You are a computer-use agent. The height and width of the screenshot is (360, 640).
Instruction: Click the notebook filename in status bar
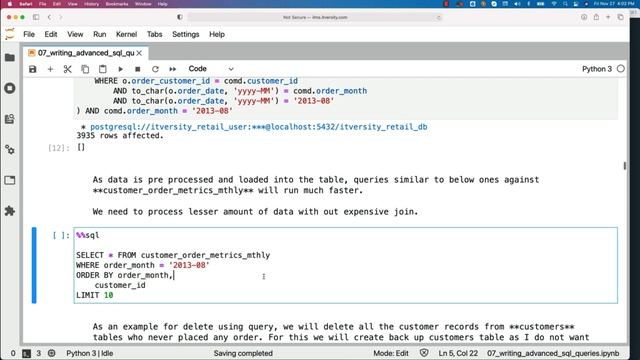tap(553, 353)
